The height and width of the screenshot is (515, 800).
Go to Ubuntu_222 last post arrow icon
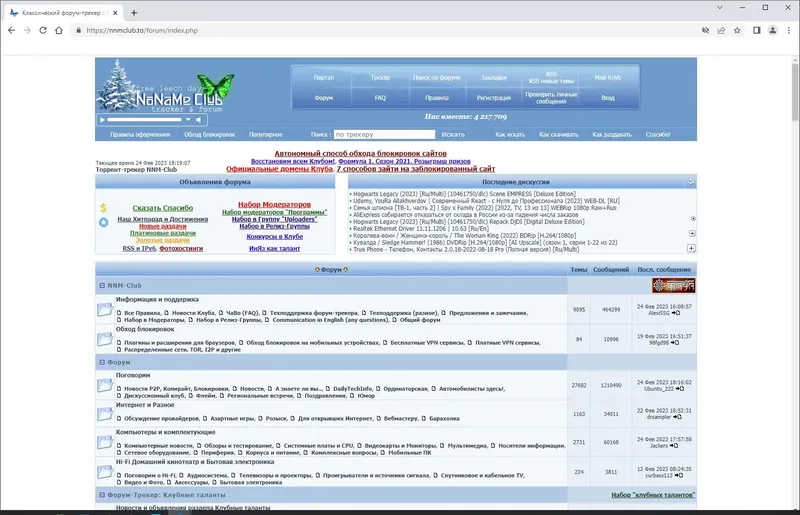[x=680, y=389]
